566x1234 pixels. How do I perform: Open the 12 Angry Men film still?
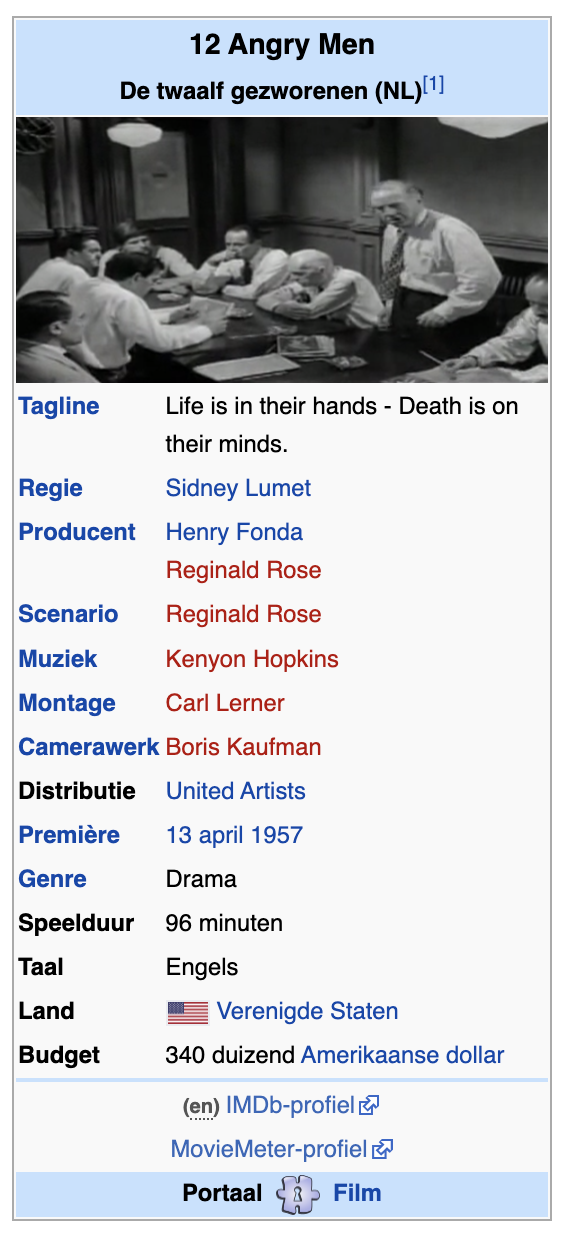tap(282, 249)
